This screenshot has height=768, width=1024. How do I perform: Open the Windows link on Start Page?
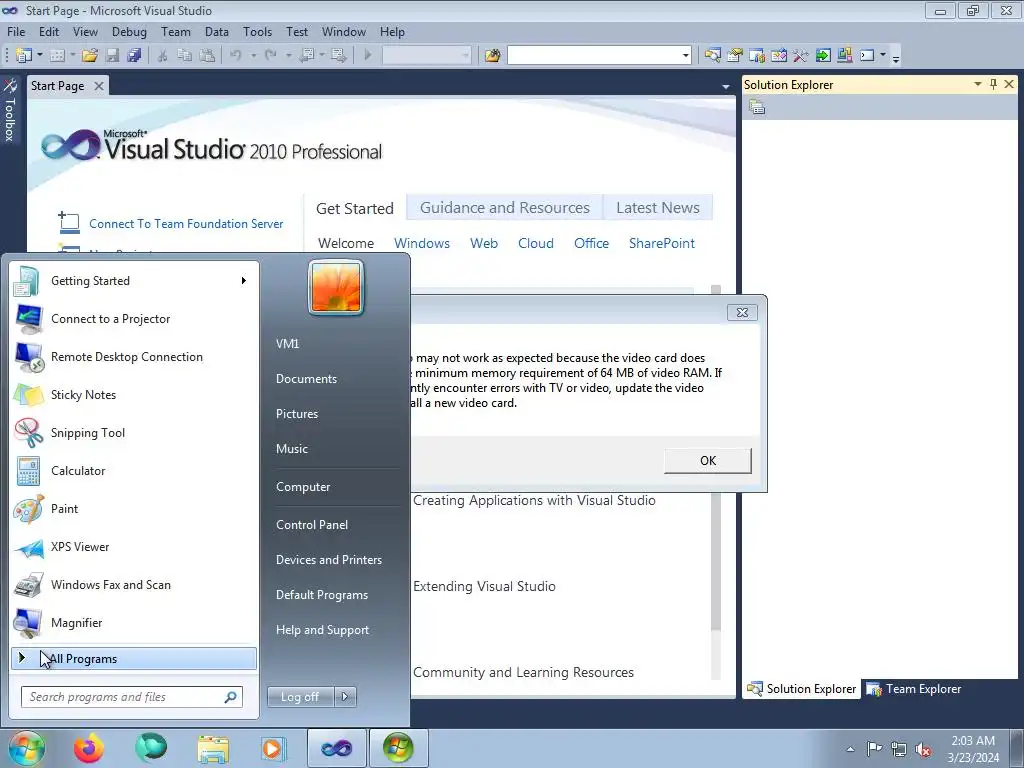pos(422,243)
